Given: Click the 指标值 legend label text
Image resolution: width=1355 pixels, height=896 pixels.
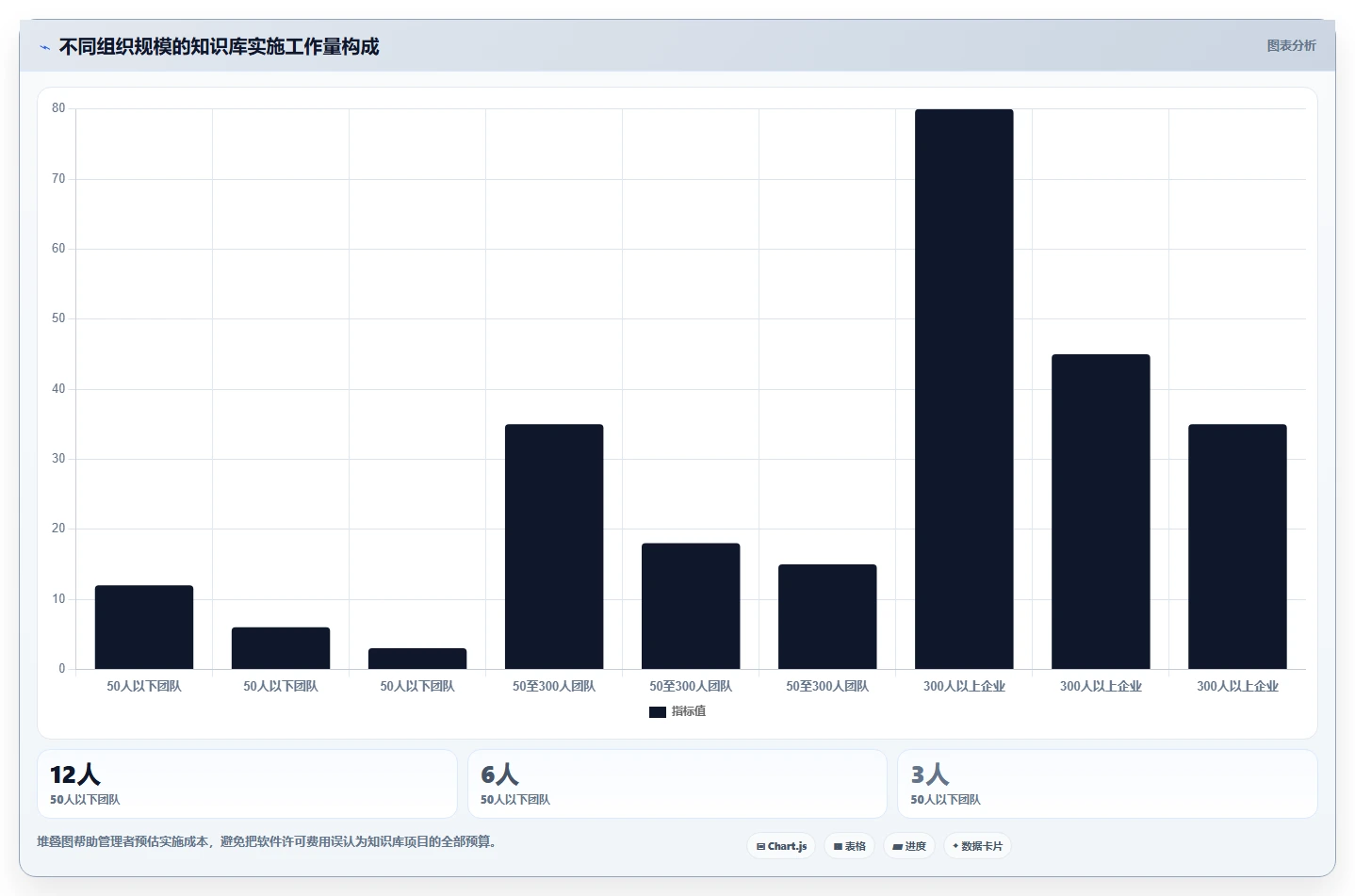Looking at the screenshot, I should pyautogui.click(x=689, y=711).
